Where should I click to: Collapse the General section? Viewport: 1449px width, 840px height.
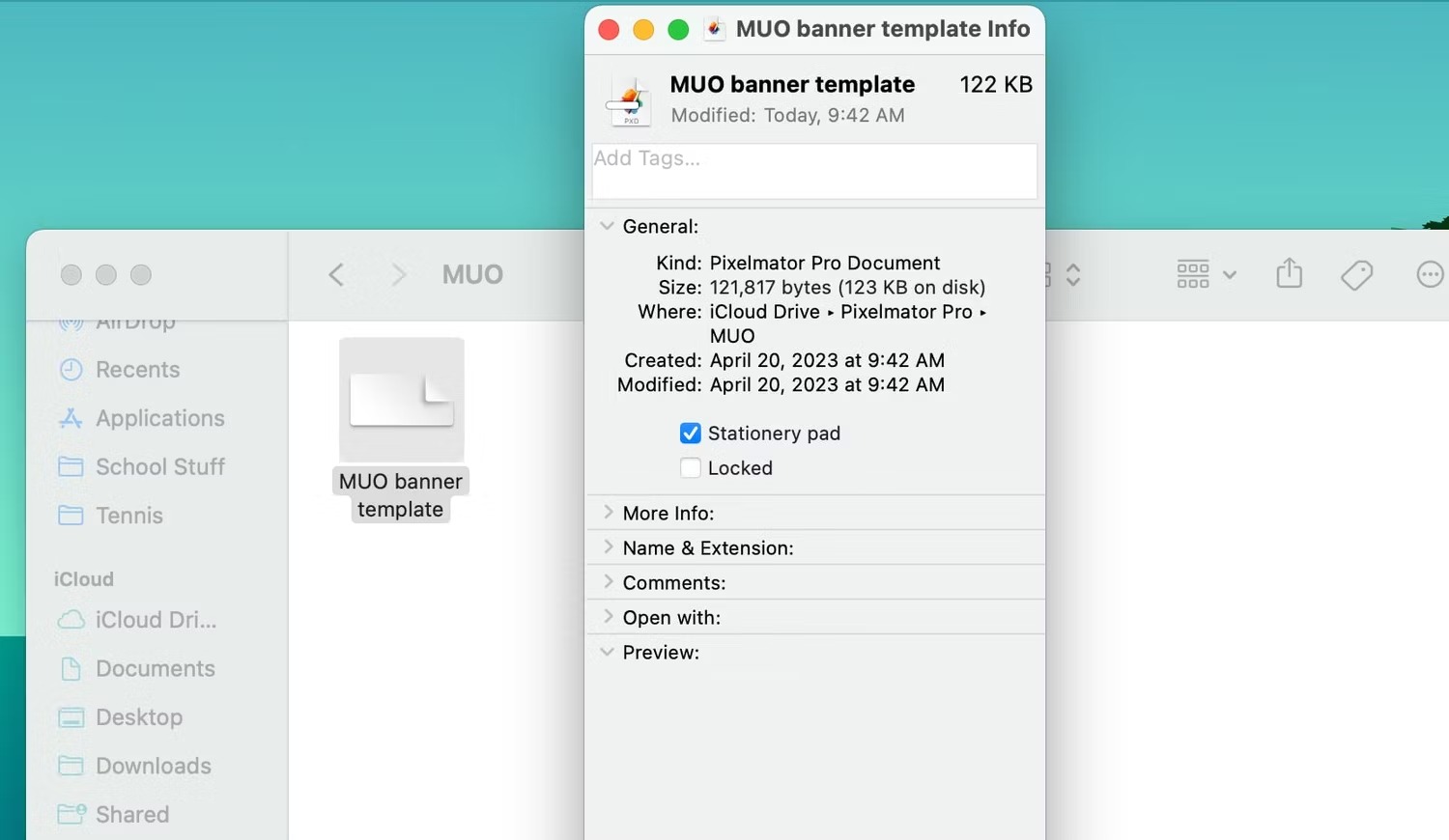[x=607, y=226]
